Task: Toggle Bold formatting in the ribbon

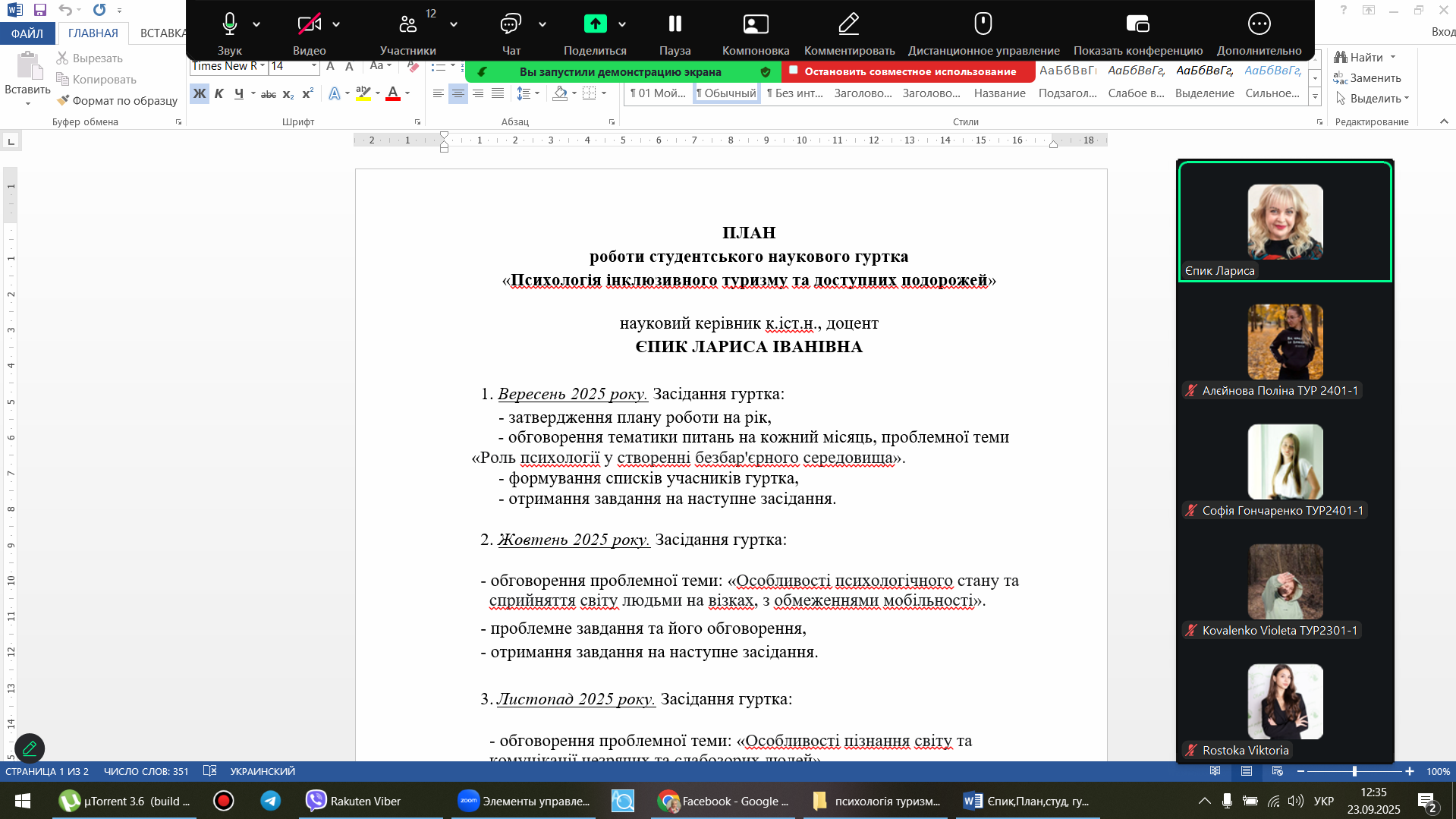Action: (x=199, y=93)
